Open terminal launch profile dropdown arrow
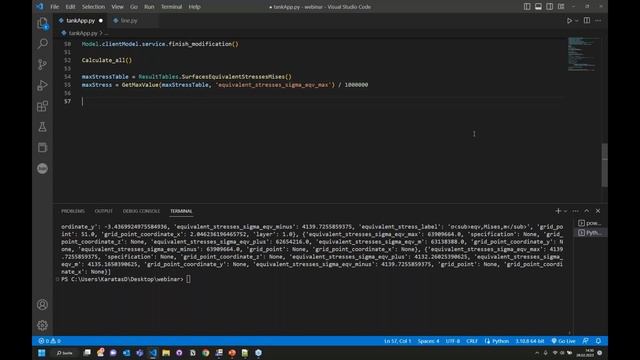640x360 pixels. coord(565,211)
